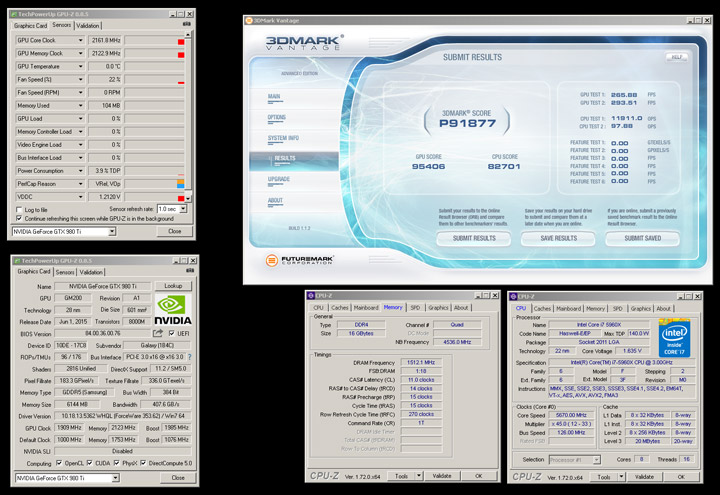
Task: Open the PerfCap Reason sensor dropdown
Action: tap(80, 184)
